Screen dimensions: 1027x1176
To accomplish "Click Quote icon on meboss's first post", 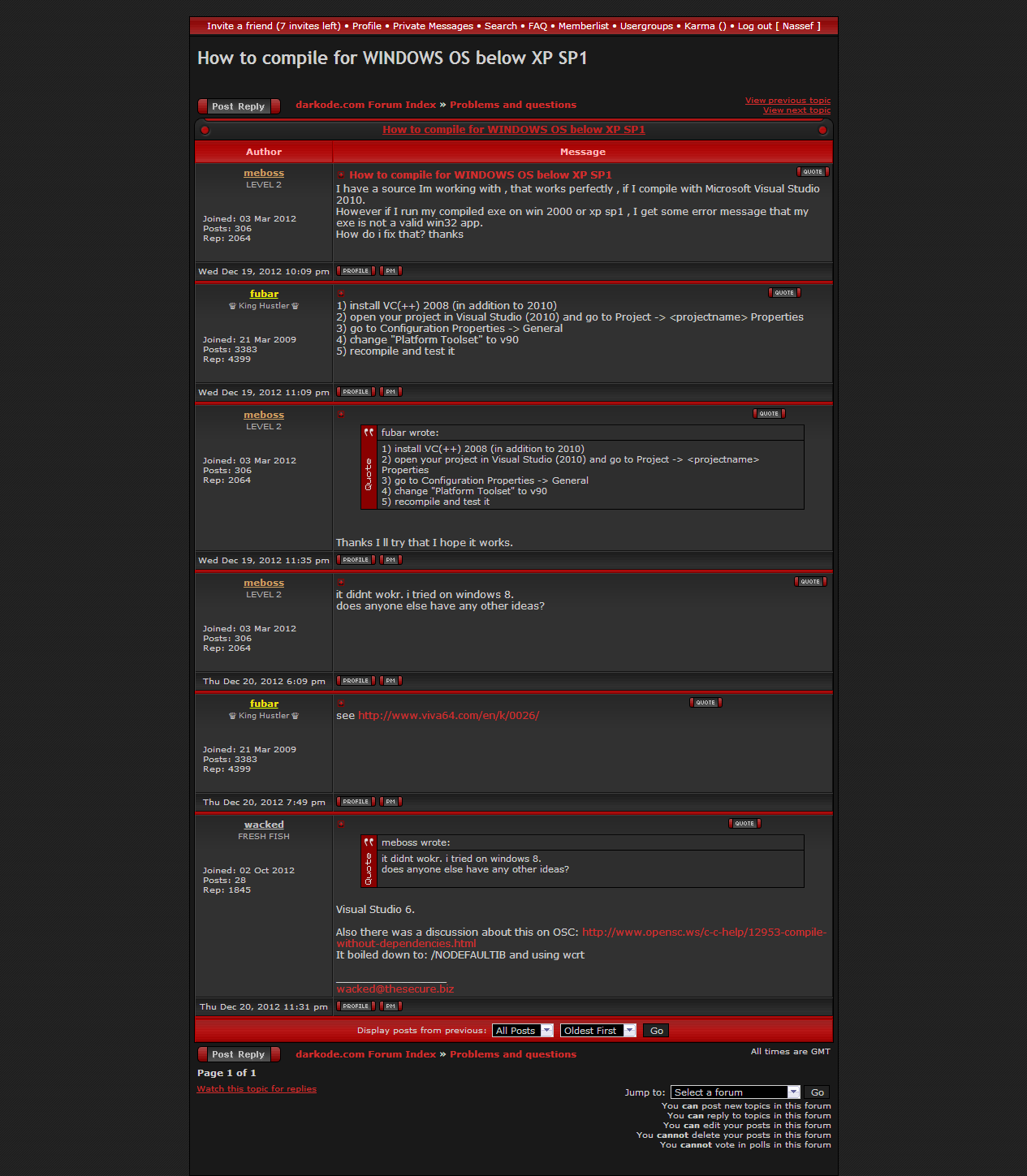I will pos(813,172).
